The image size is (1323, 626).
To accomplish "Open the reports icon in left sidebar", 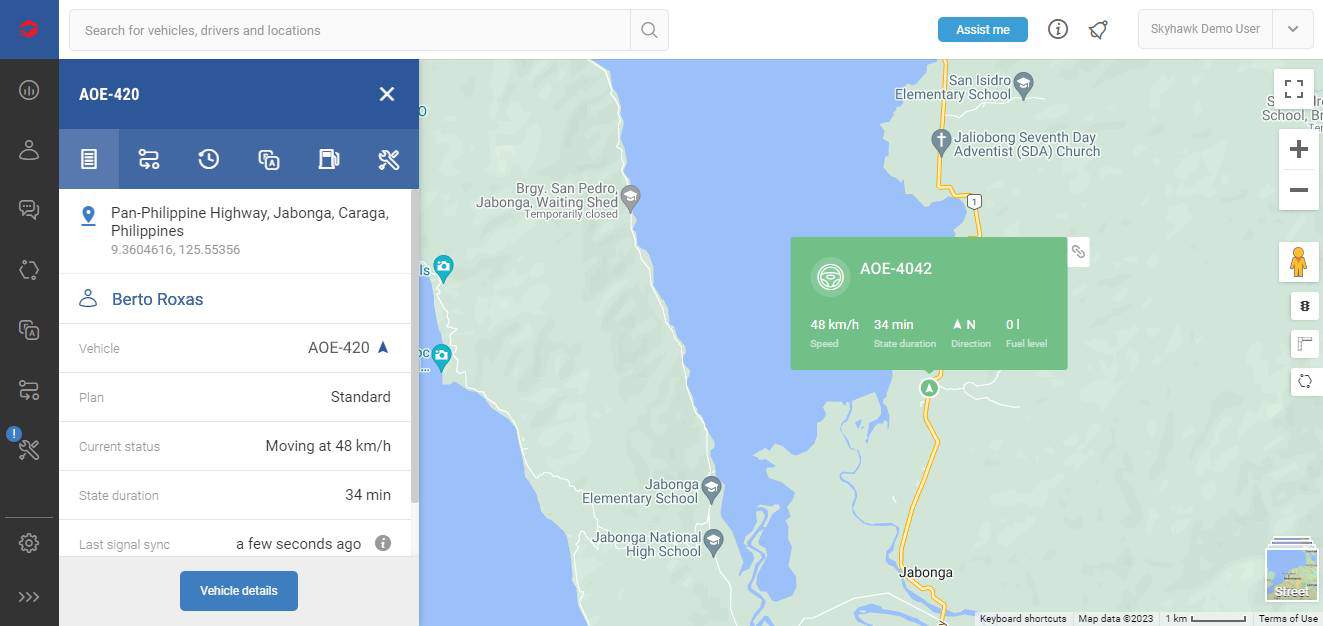I will click(x=29, y=329).
